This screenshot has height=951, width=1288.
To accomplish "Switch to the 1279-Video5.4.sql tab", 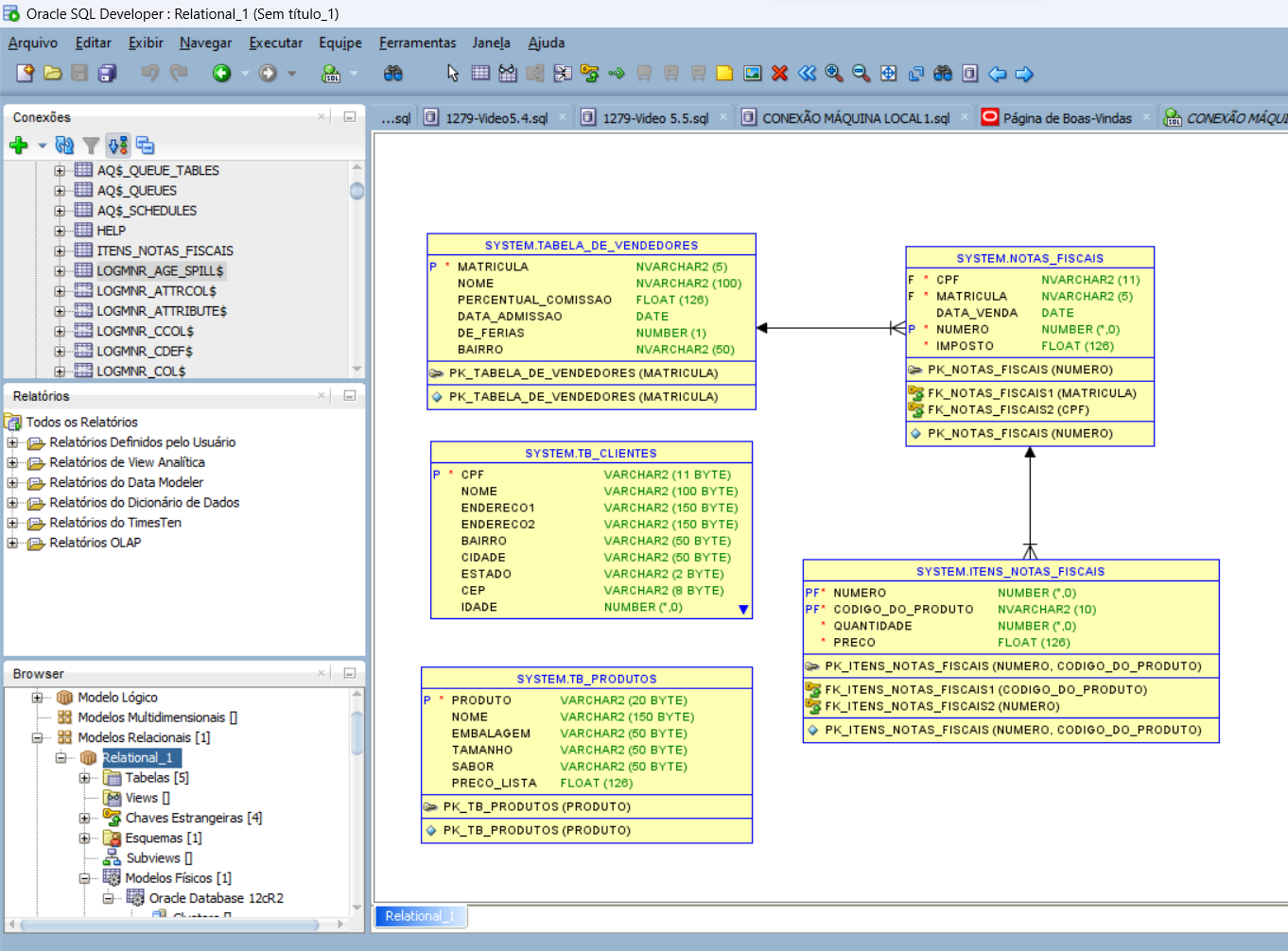I will point(496,118).
